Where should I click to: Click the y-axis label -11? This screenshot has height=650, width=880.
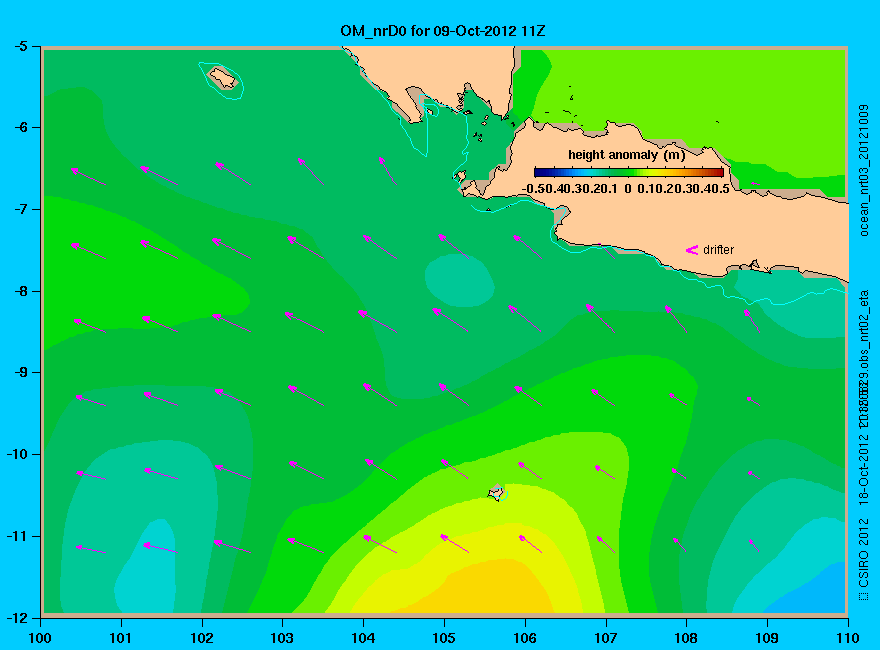pyautogui.click(x=16, y=536)
